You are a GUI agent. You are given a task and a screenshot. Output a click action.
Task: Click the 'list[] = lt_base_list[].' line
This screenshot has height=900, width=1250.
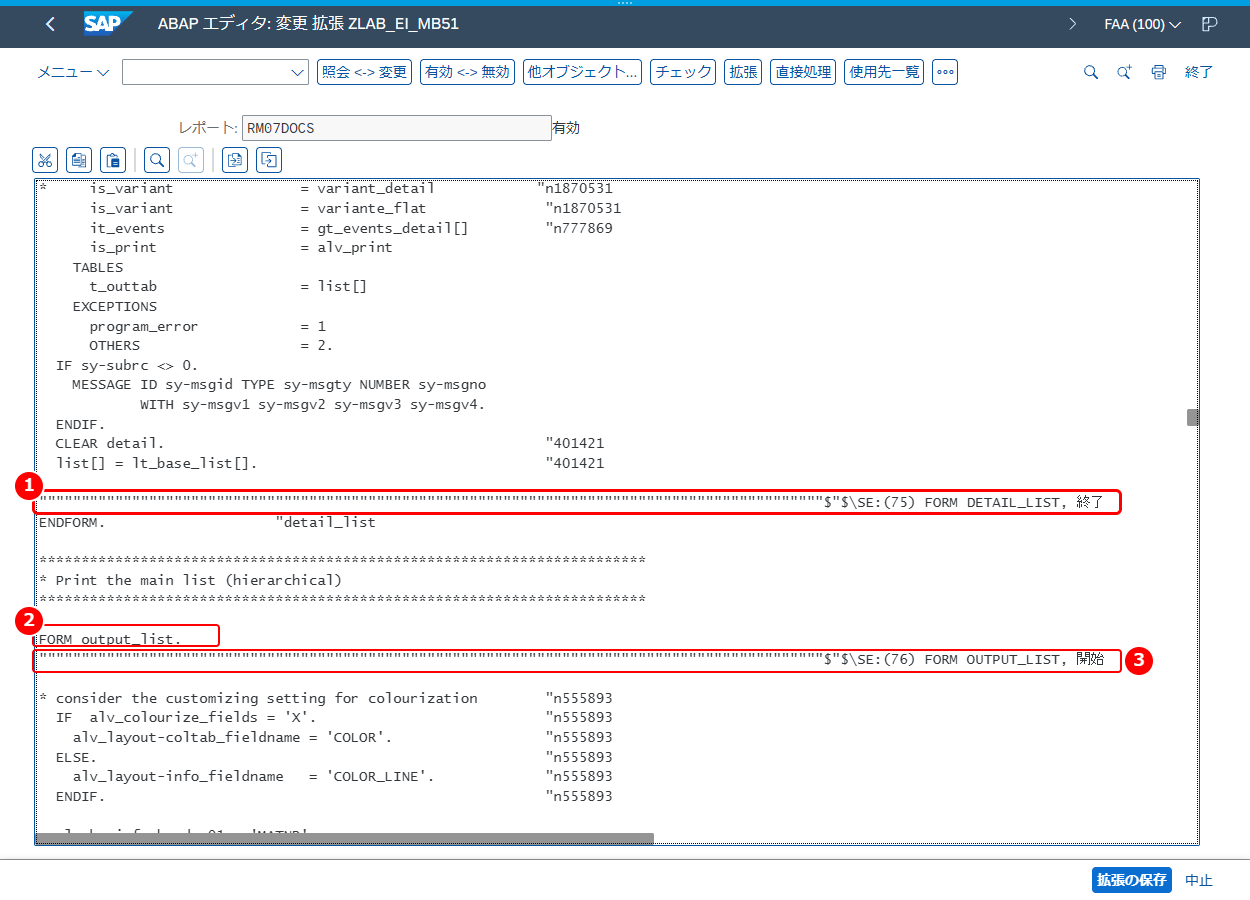pos(156,463)
